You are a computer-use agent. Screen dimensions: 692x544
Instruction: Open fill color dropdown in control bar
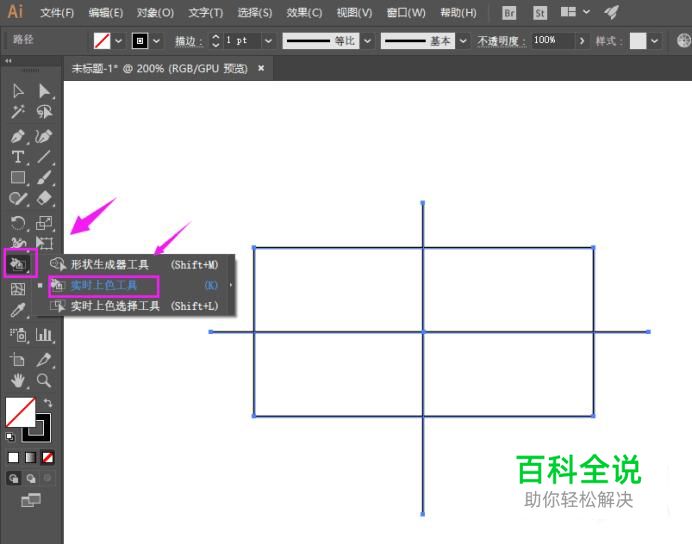coord(118,41)
